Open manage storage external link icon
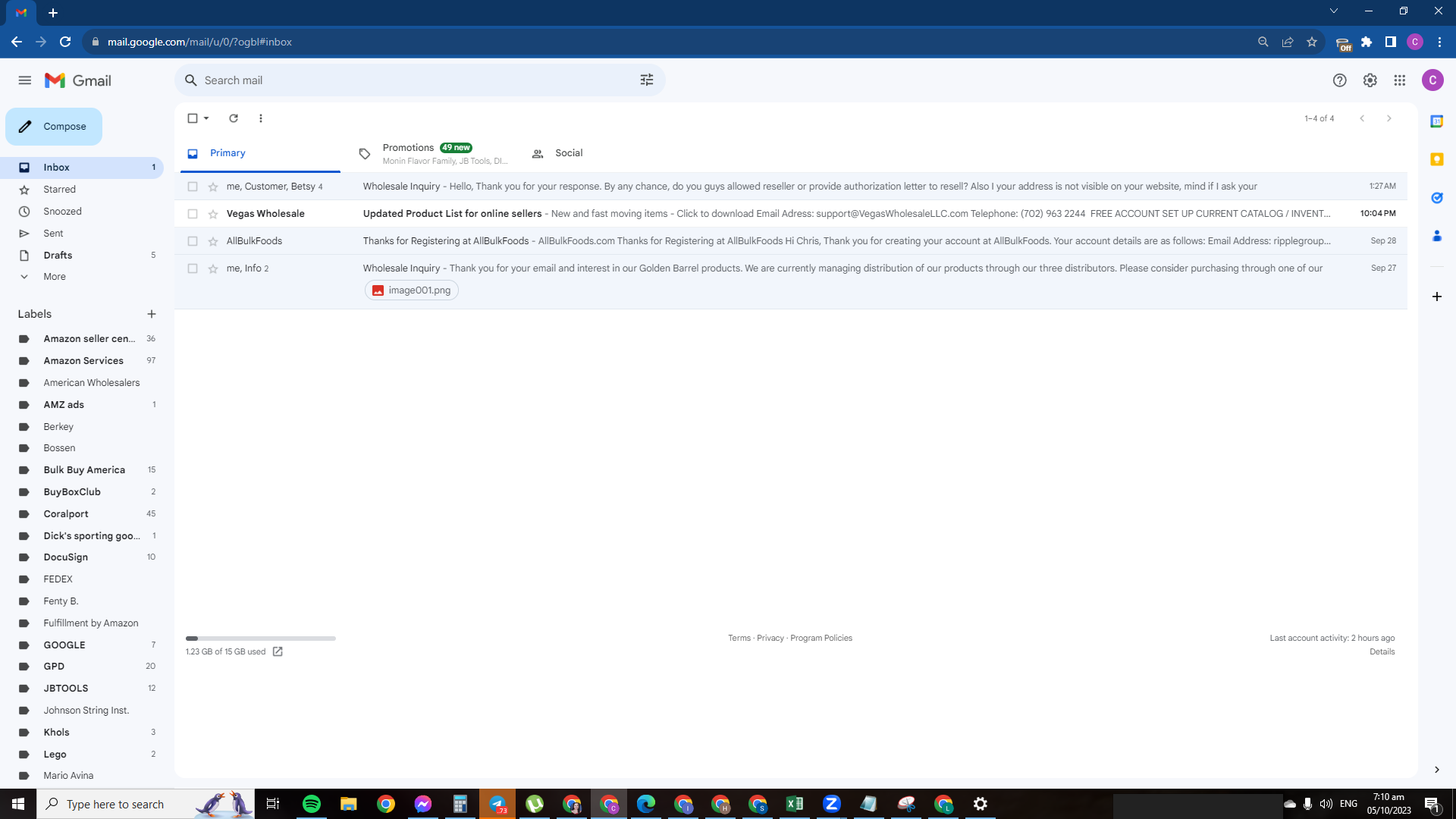The height and width of the screenshot is (819, 1456). tap(278, 652)
